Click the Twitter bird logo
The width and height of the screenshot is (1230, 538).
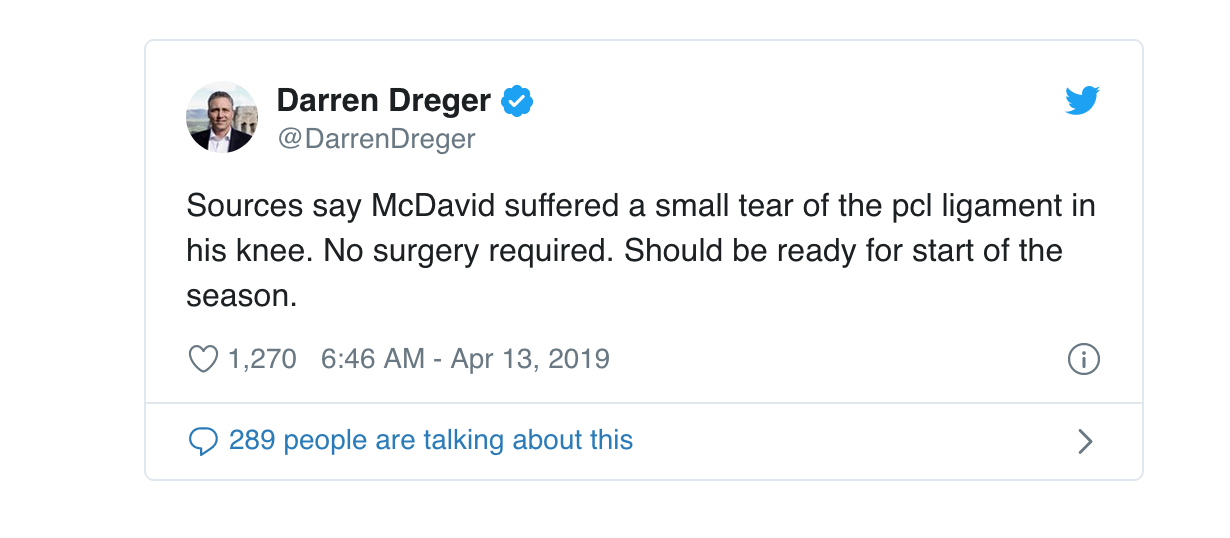pyautogui.click(x=1082, y=101)
